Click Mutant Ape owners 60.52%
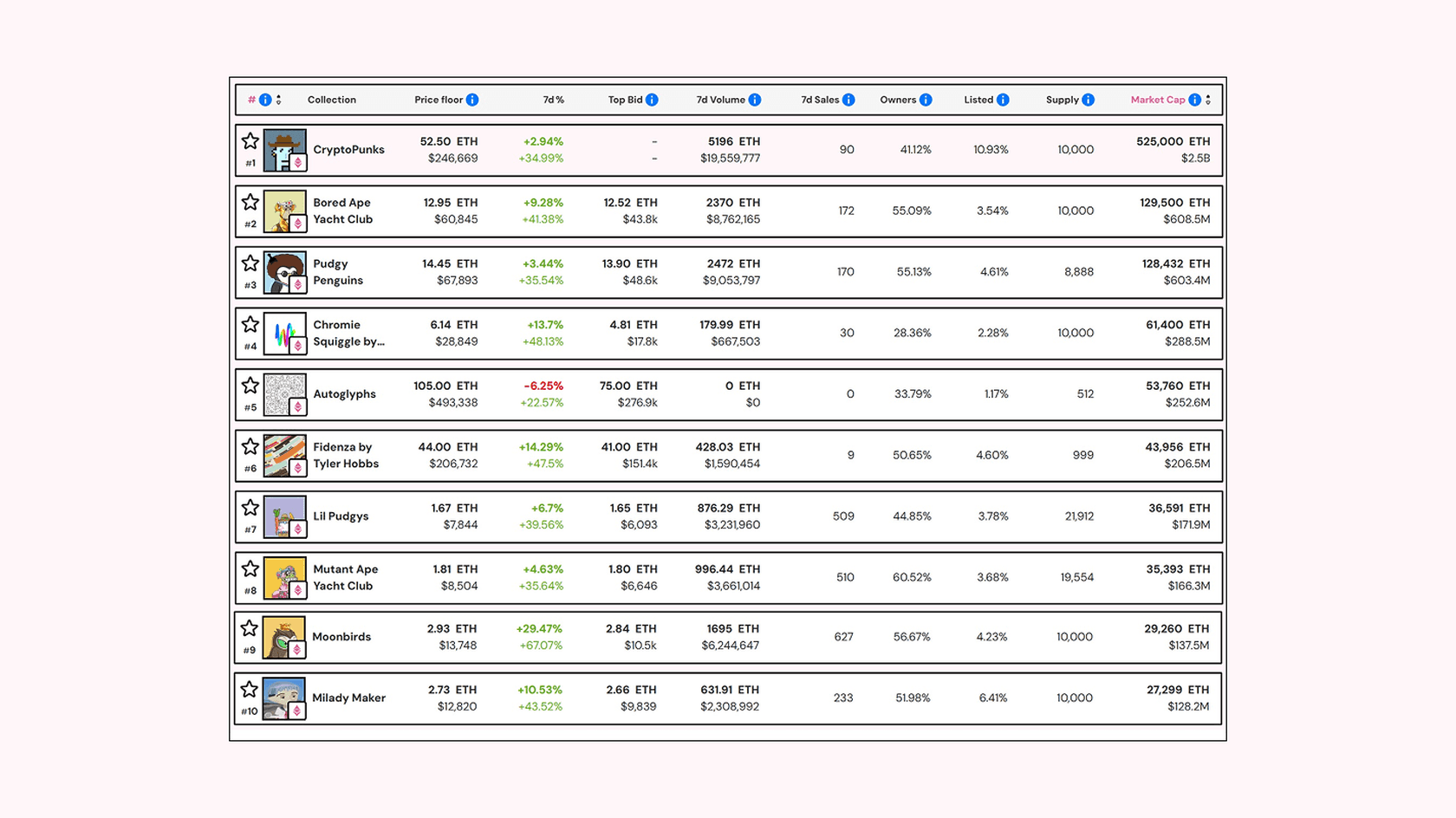The height and width of the screenshot is (818, 1456). (912, 577)
